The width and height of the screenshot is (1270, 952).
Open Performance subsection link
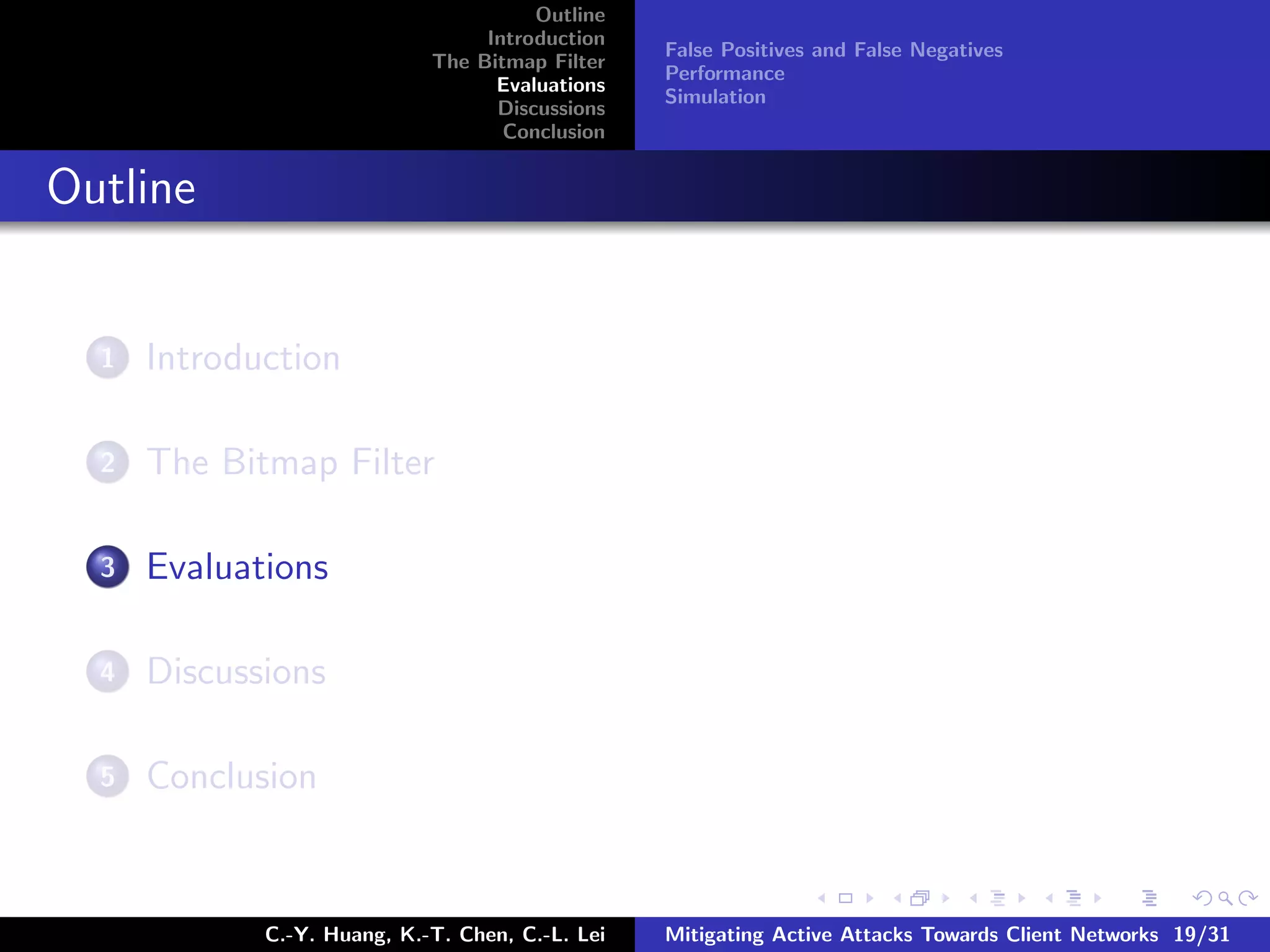click(x=724, y=73)
